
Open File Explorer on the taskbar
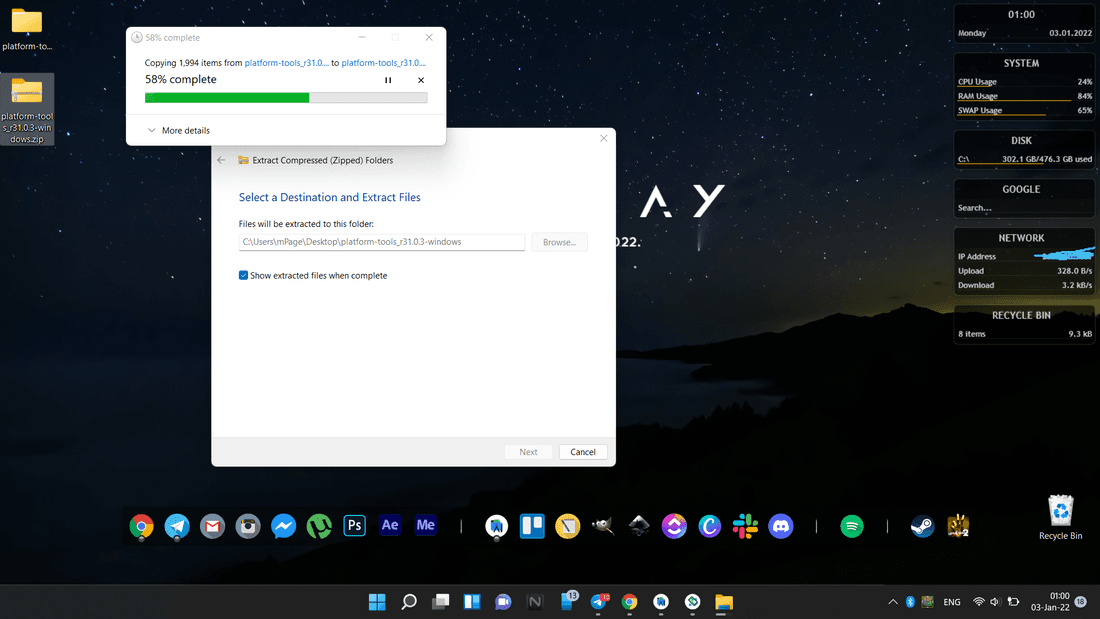(724, 601)
